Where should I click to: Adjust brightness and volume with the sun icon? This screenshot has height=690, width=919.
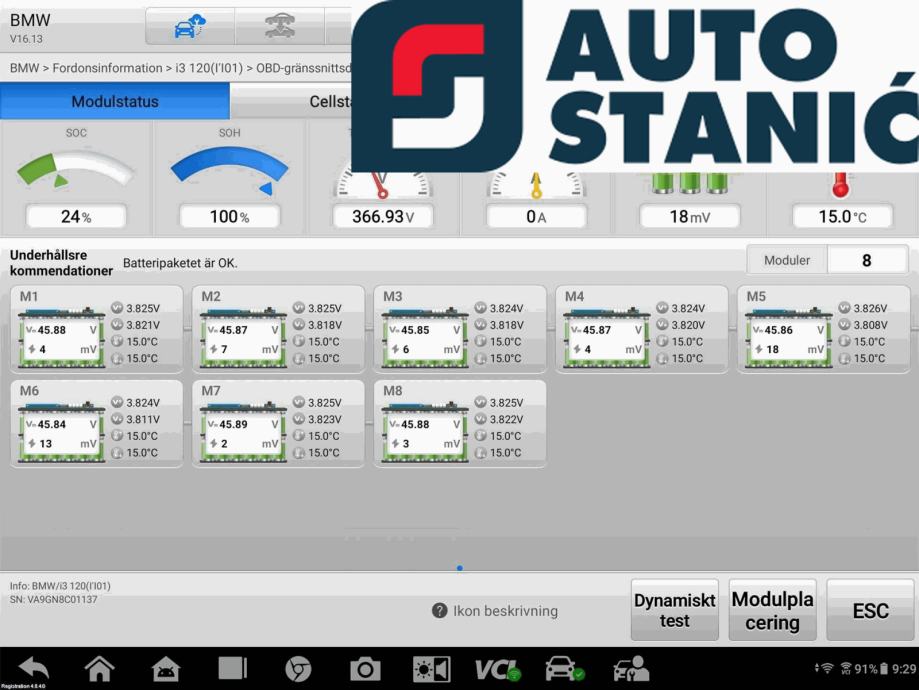click(x=431, y=669)
